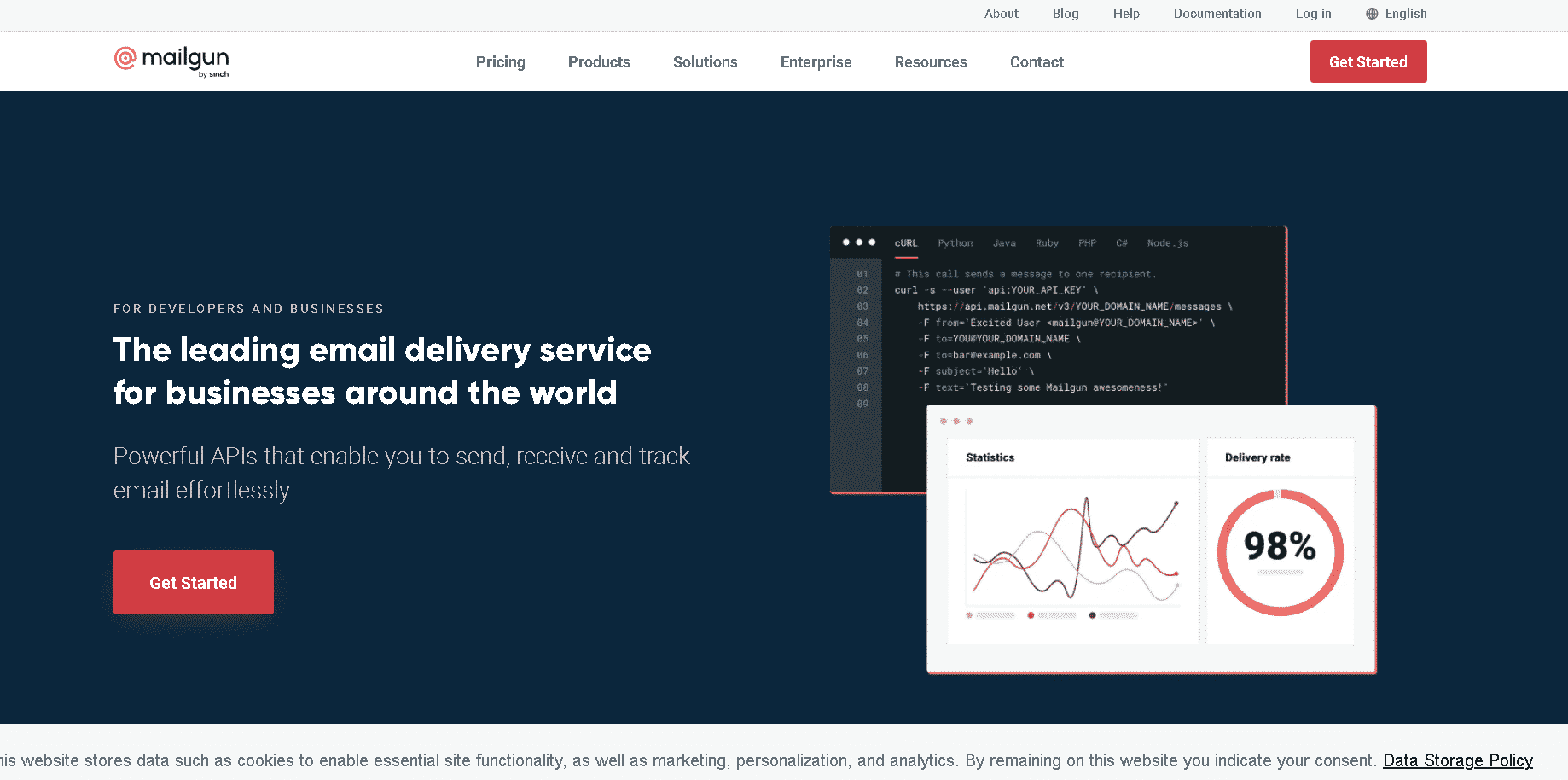Viewport: 1568px width, 780px height.
Task: Click the hero Get Started button
Action: pyautogui.click(x=194, y=582)
